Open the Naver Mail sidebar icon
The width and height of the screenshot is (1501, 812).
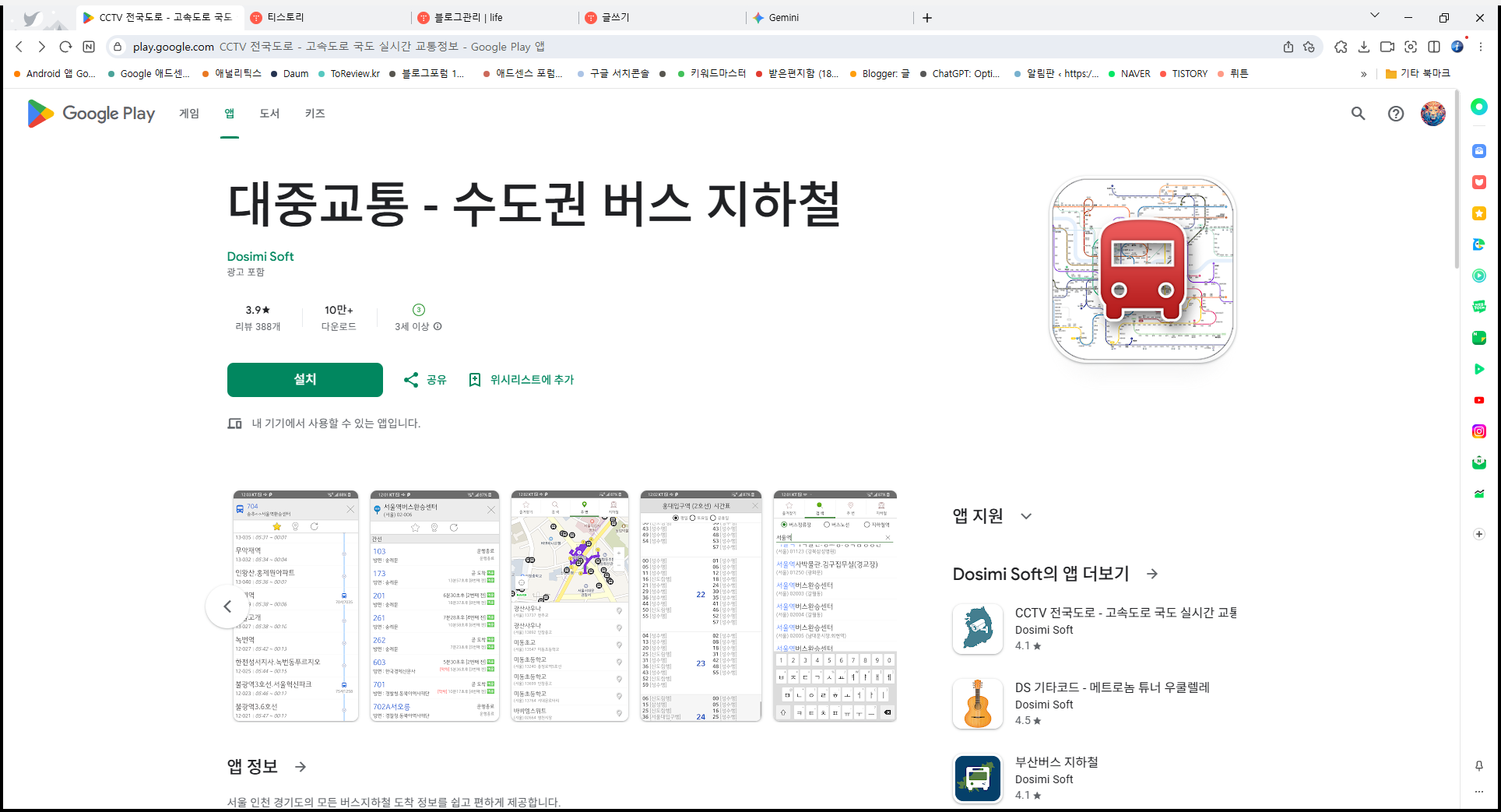1479,462
